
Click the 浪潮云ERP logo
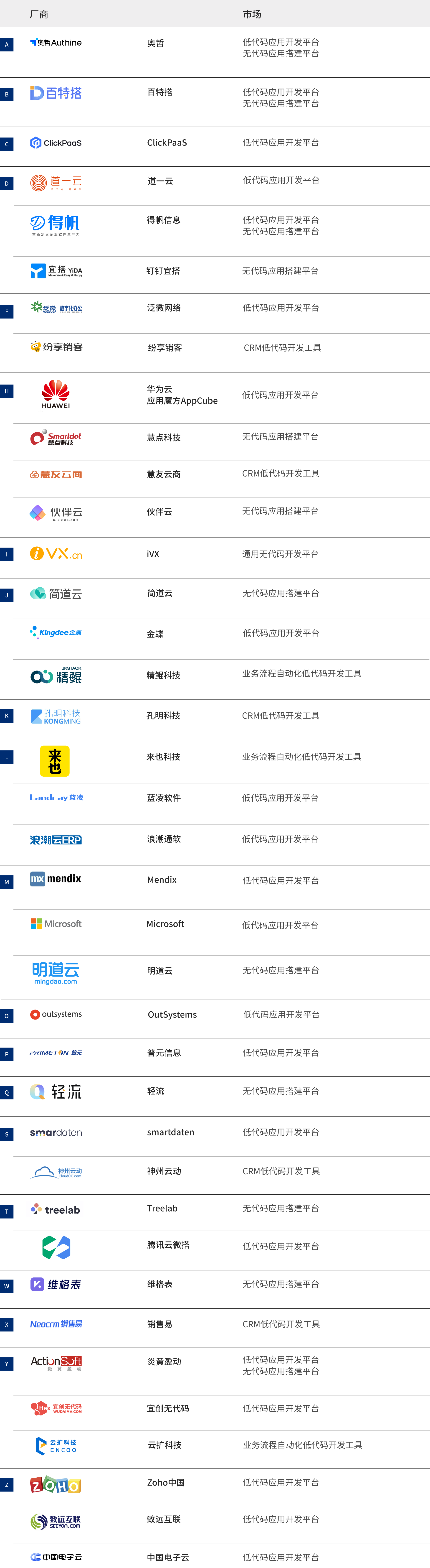pos(56,840)
